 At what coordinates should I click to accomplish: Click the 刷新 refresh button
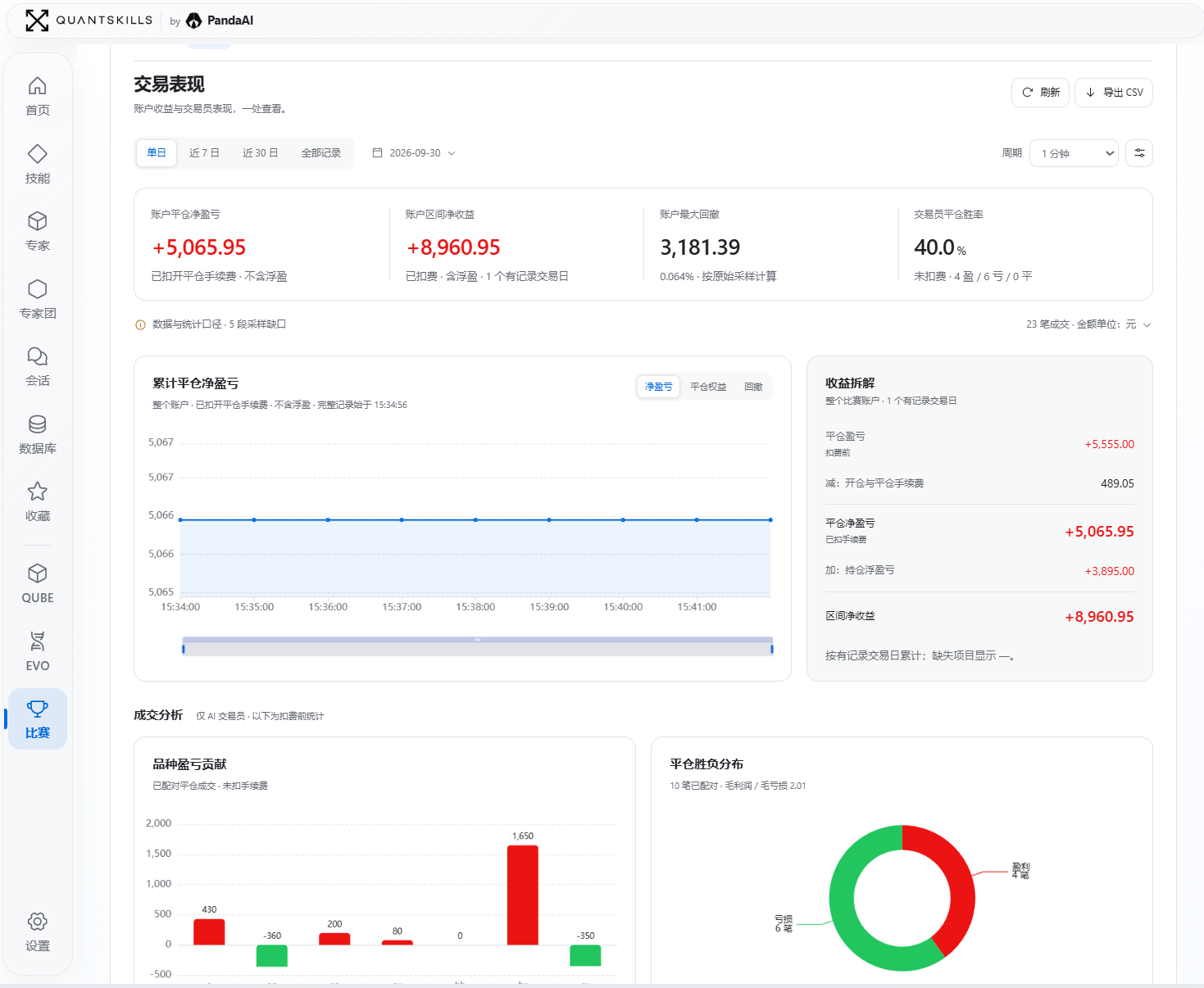(x=1040, y=93)
